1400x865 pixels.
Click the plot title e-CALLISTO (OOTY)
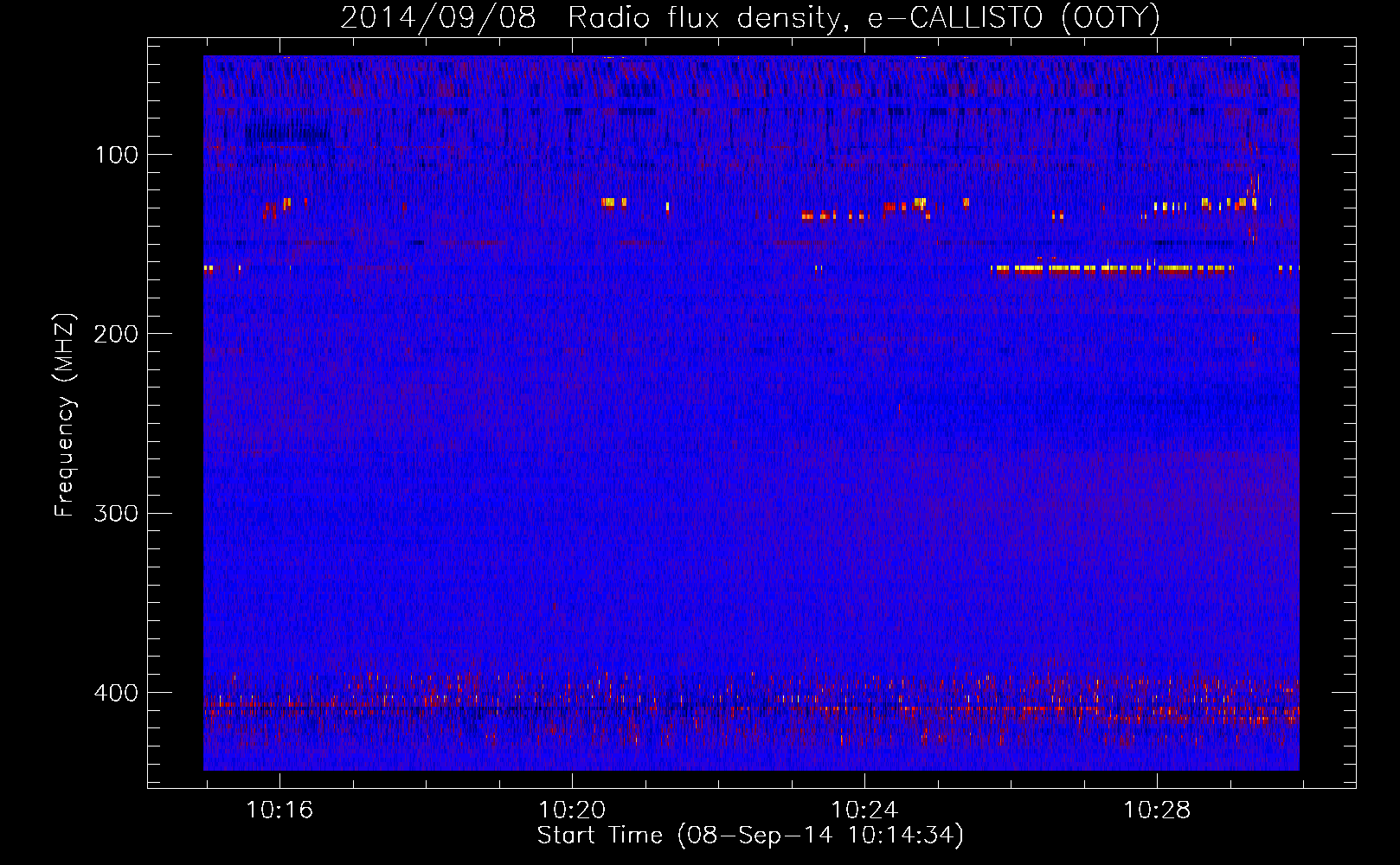coord(750,17)
